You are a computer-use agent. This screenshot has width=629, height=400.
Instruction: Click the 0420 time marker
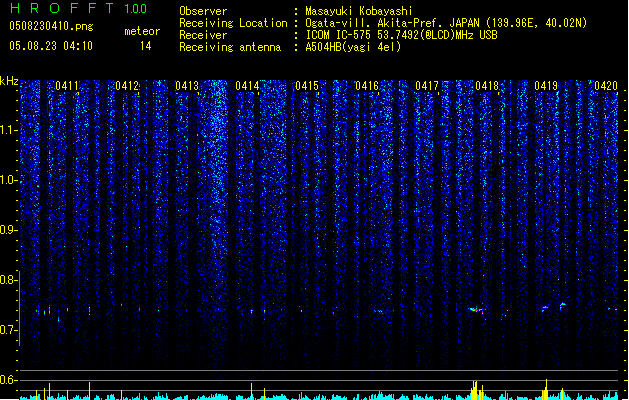click(606, 86)
